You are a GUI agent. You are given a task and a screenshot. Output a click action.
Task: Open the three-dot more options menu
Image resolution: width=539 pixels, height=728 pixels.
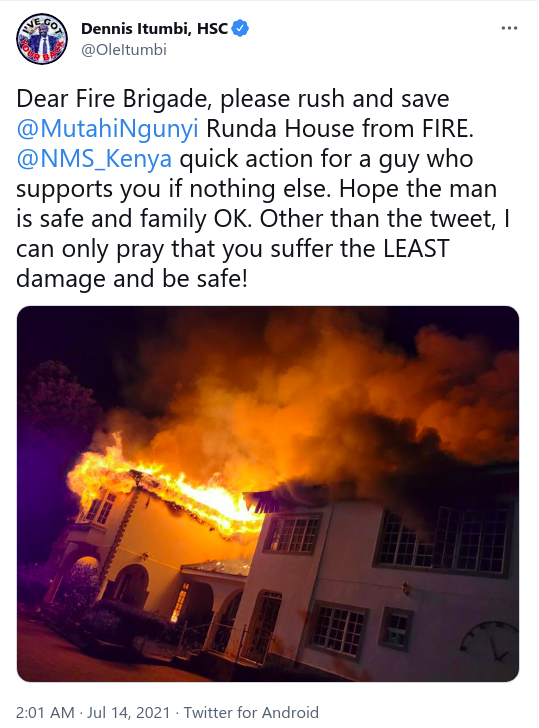click(509, 28)
